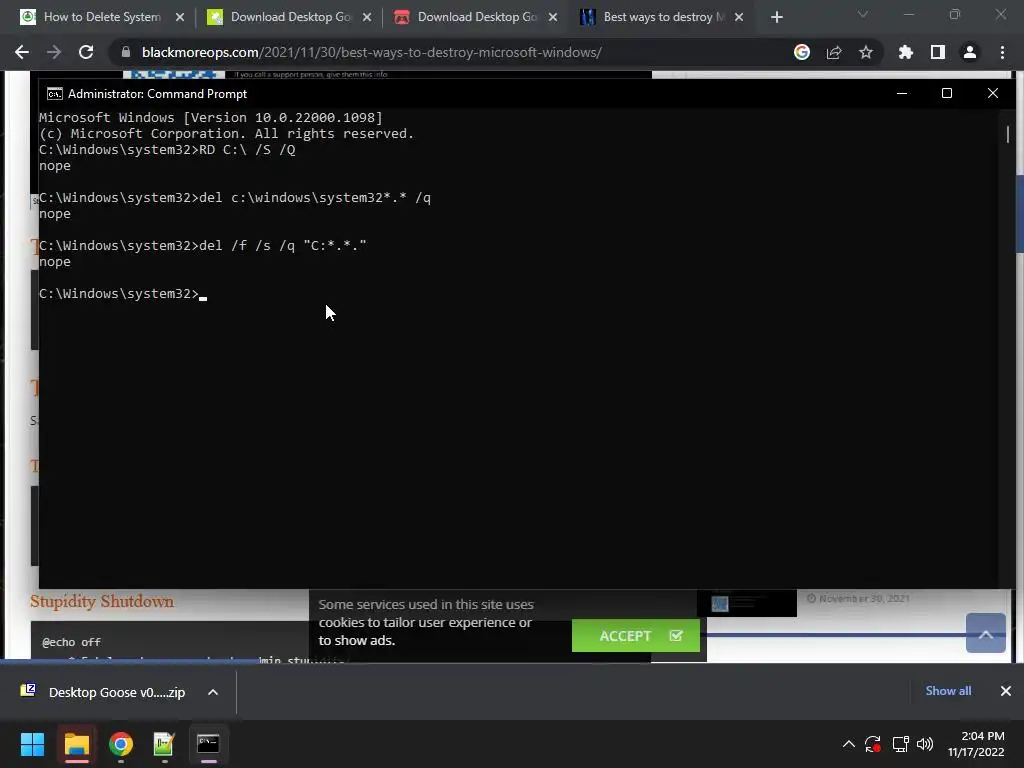Show hidden system tray icons
Screen dimensions: 1024x768
[x=848, y=744]
